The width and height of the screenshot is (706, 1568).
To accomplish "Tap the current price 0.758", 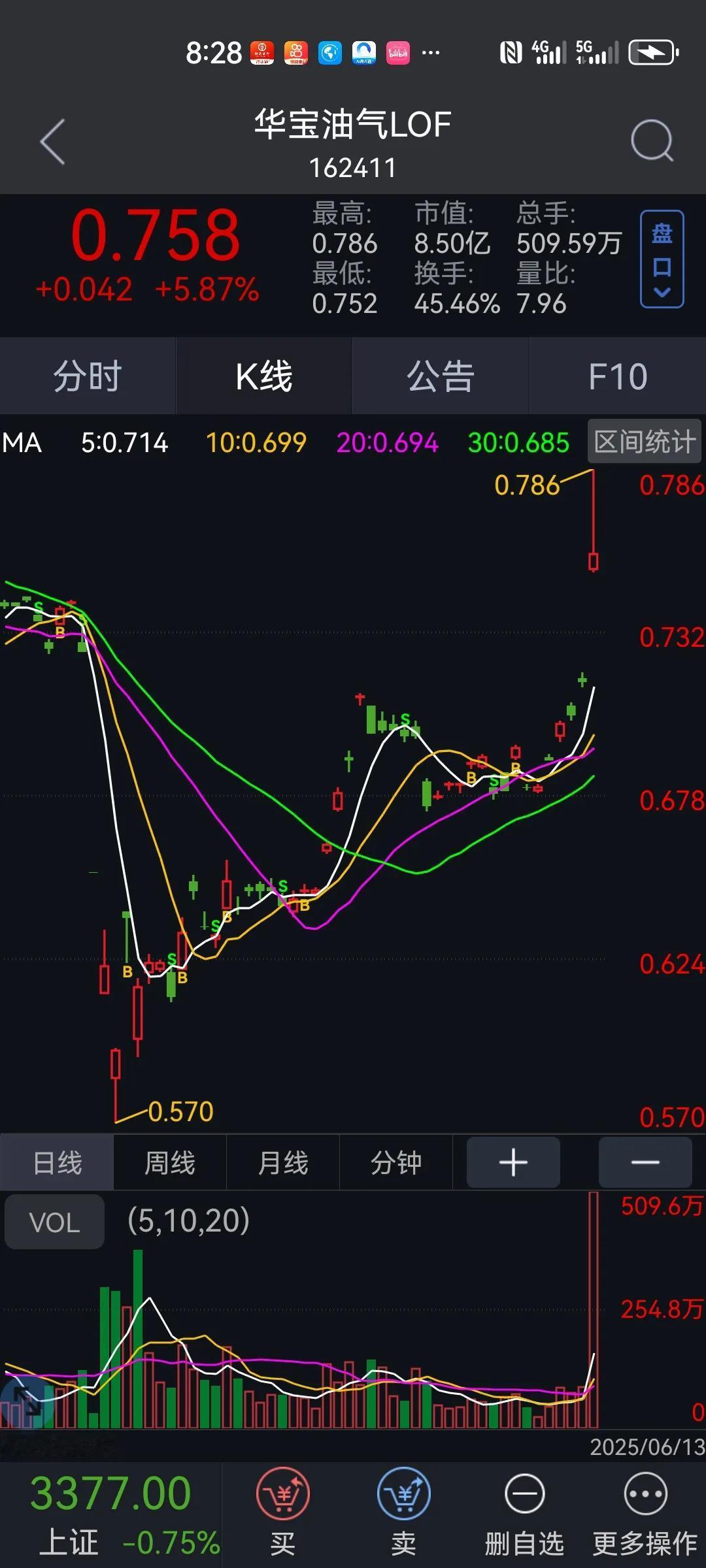I will 156,235.
